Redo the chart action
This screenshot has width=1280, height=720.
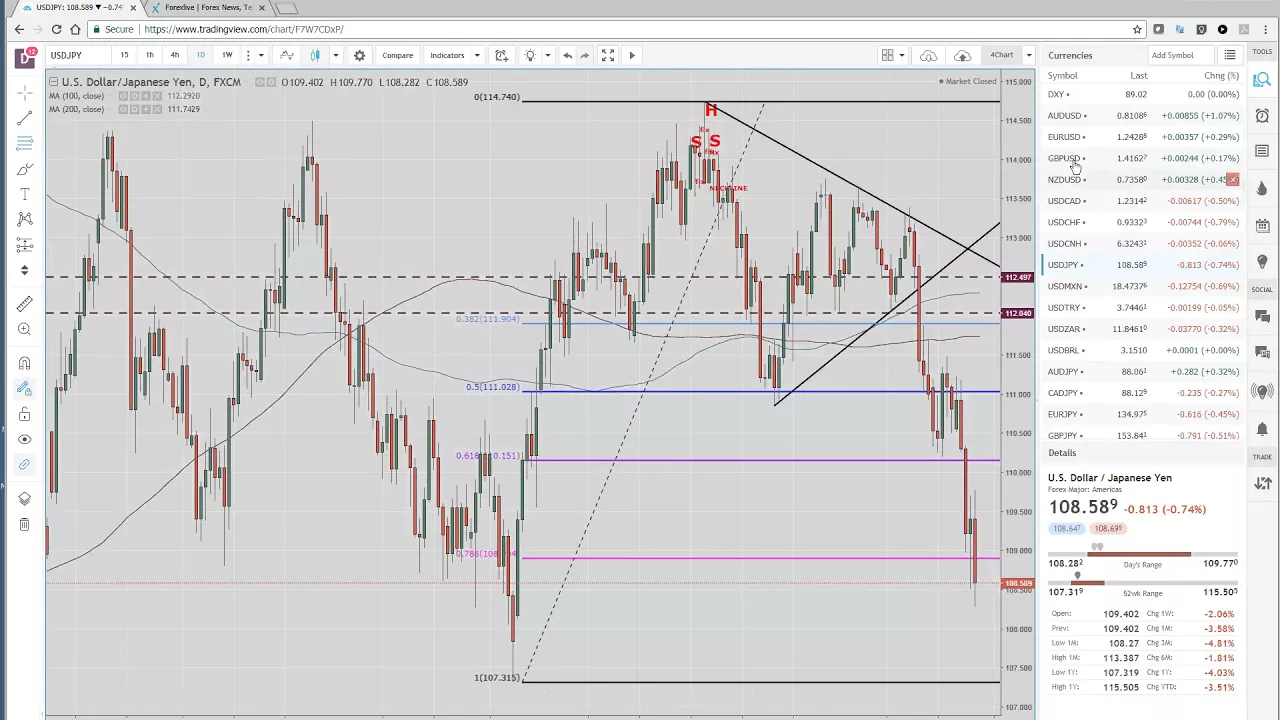click(x=585, y=55)
